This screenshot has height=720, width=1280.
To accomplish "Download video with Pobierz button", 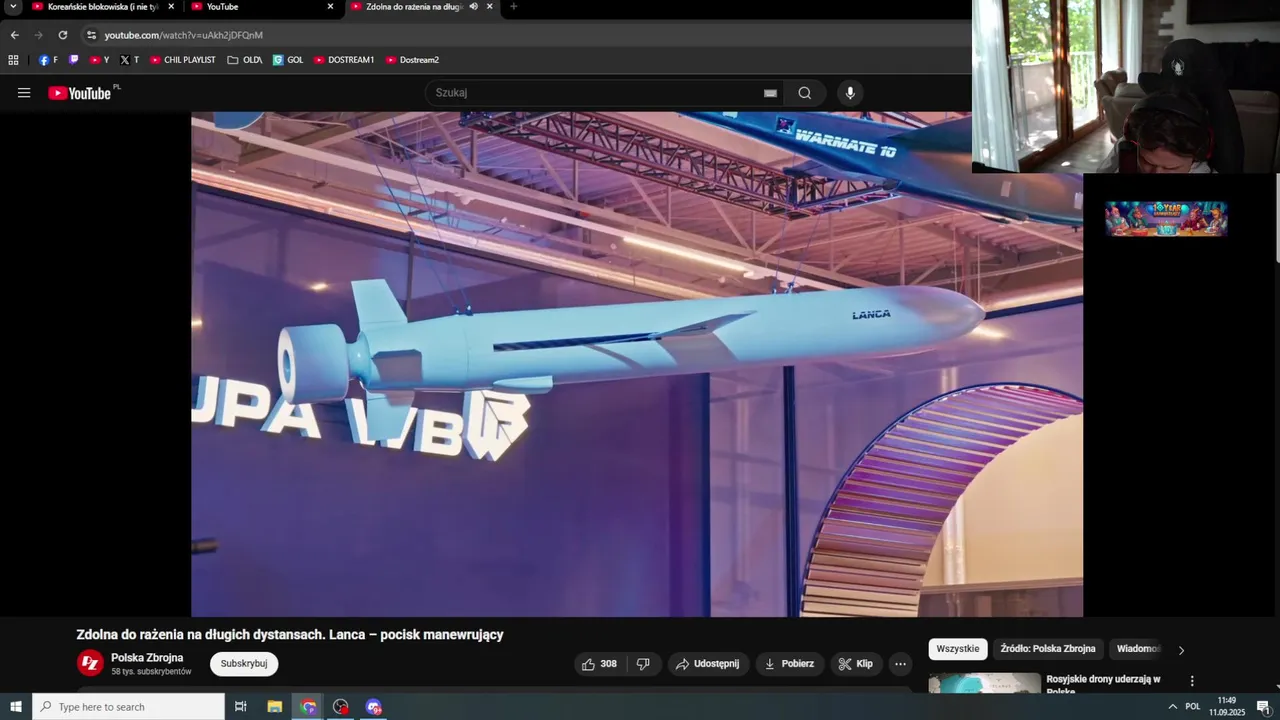I will tap(789, 664).
